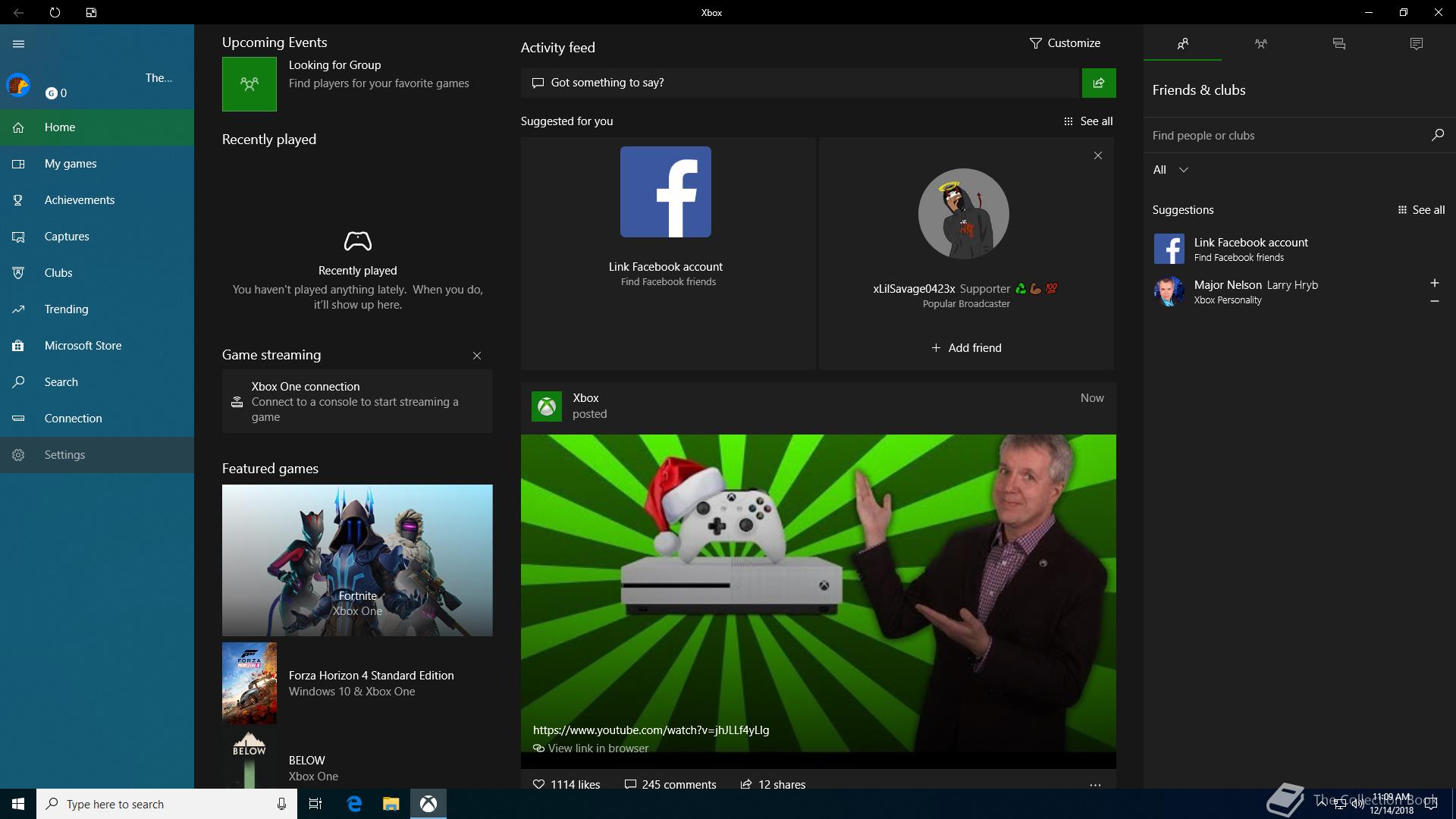Image resolution: width=1456 pixels, height=819 pixels.
Task: Open the Windows Start menu
Action: point(18,804)
